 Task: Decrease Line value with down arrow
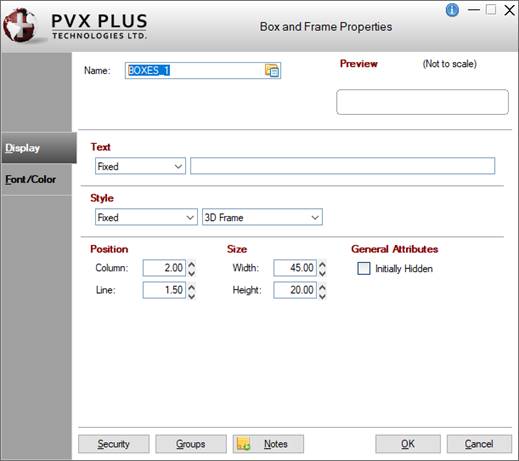click(192, 296)
